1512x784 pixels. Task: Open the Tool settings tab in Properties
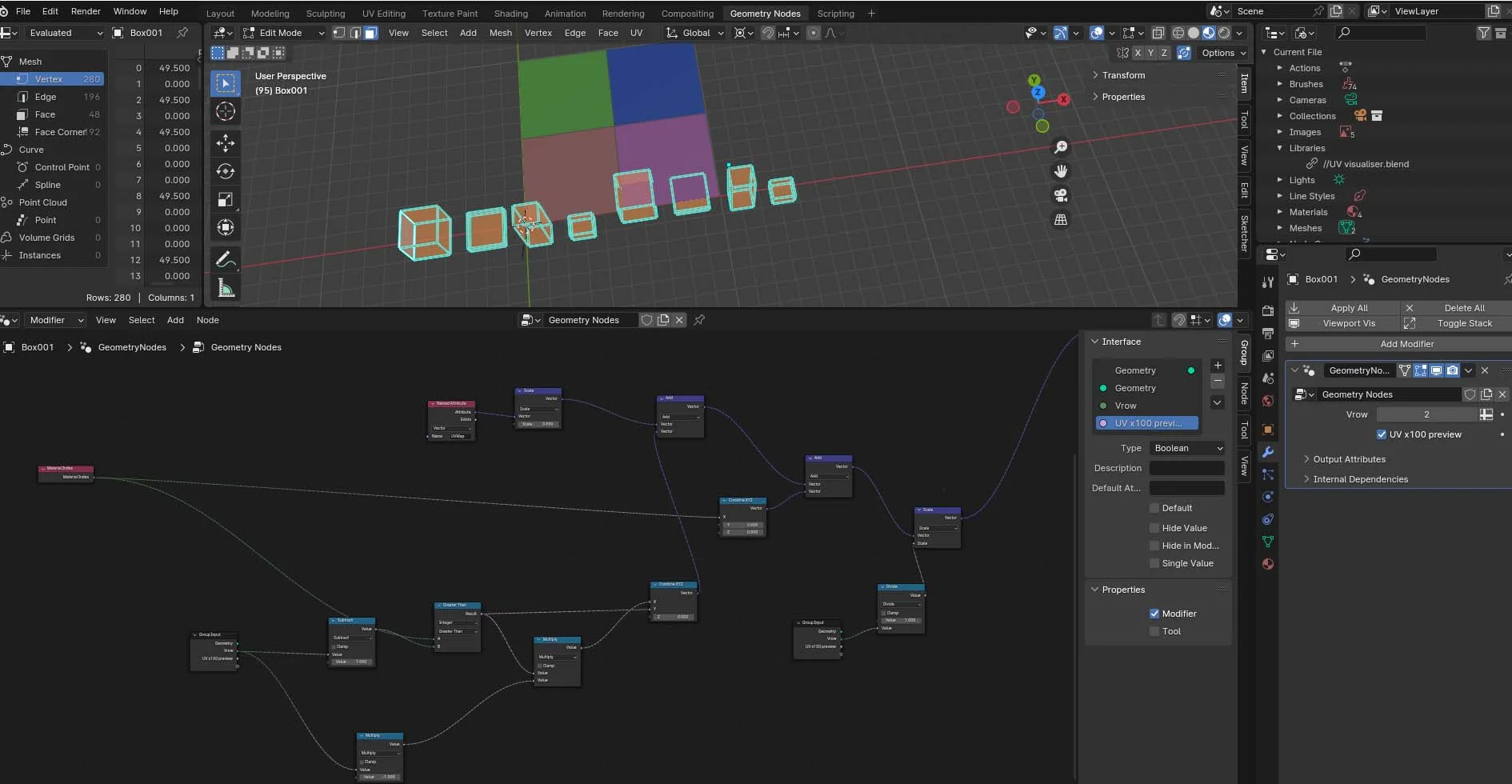(x=1267, y=282)
